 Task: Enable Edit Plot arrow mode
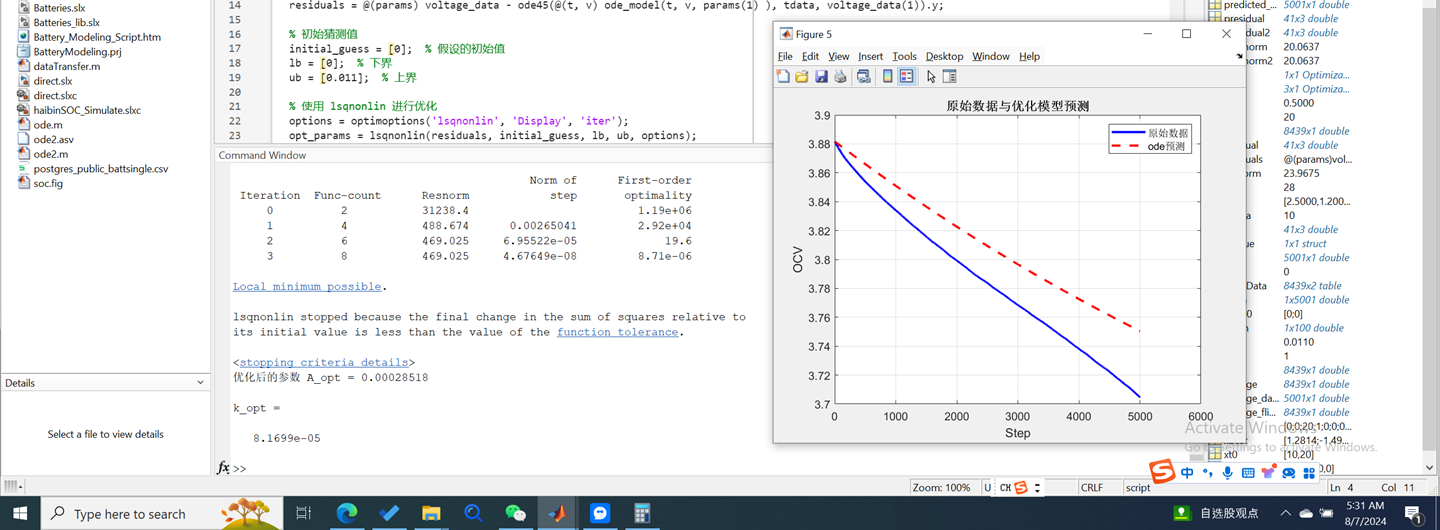(x=931, y=77)
